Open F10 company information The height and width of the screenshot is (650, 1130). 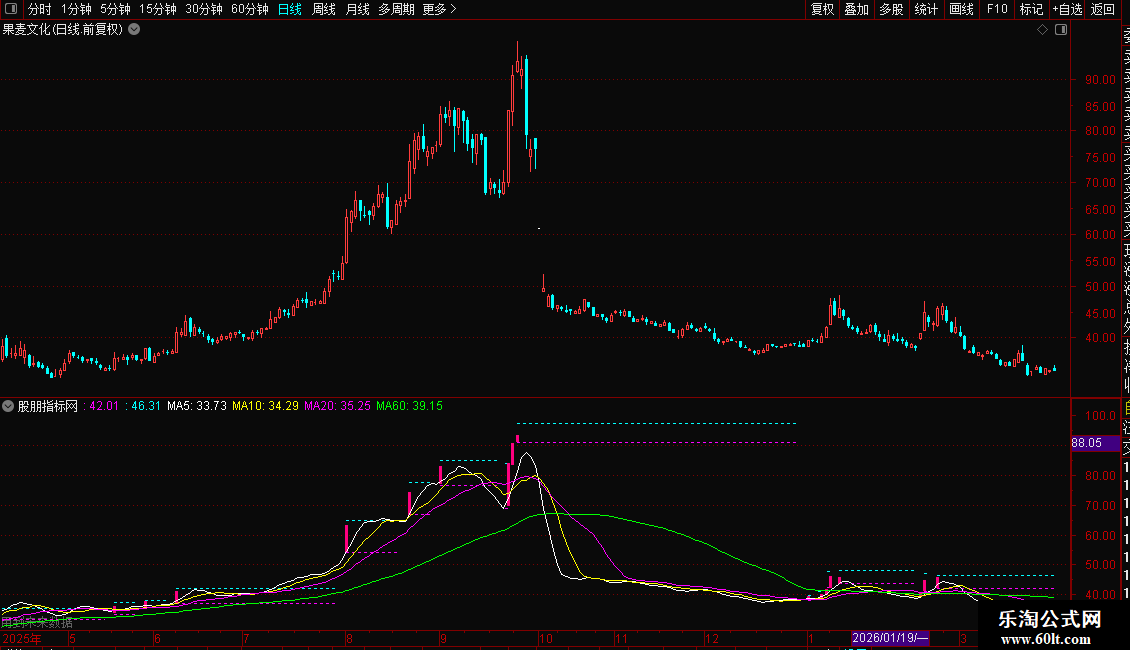coord(997,9)
